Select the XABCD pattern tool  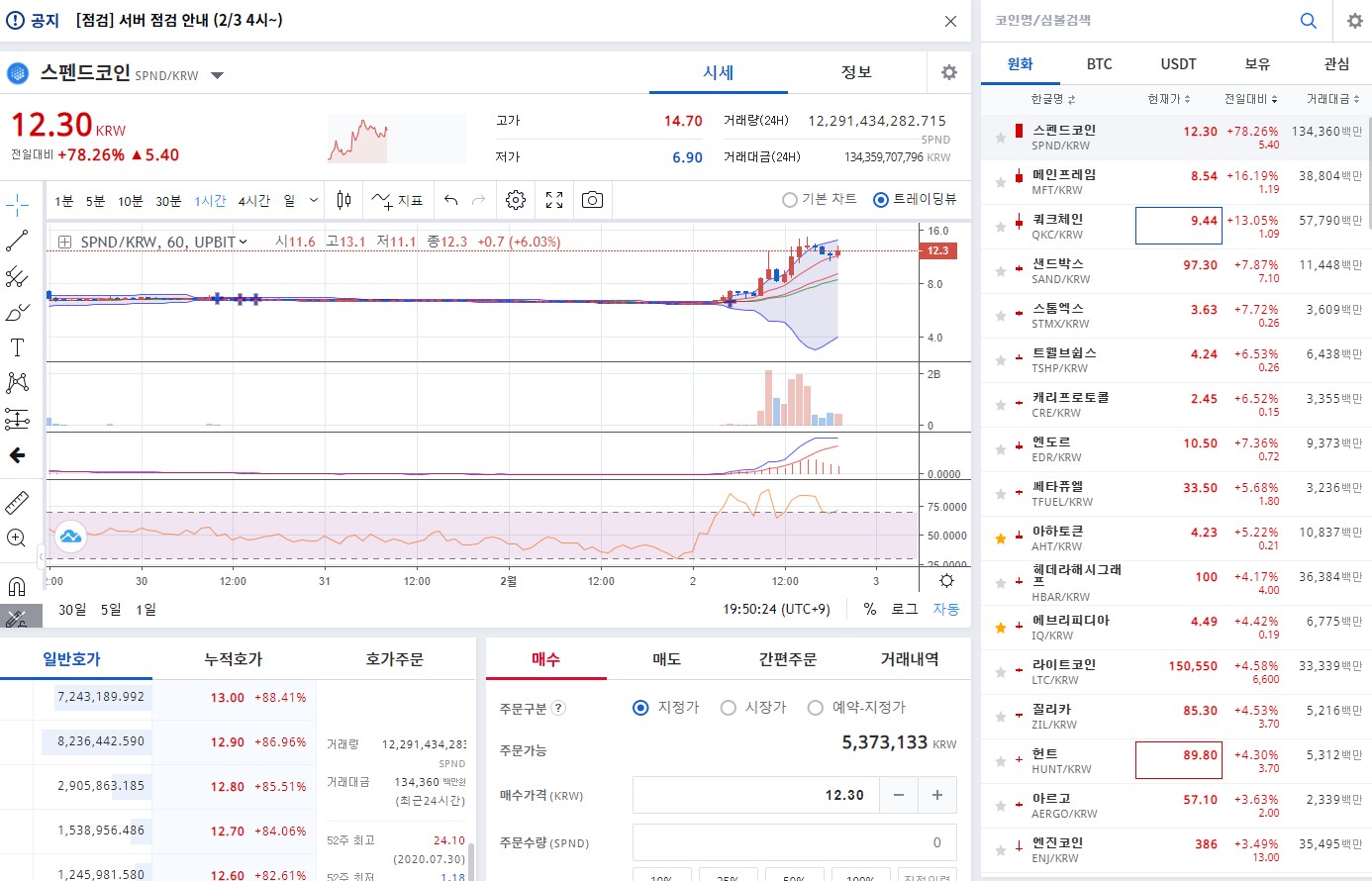point(17,383)
